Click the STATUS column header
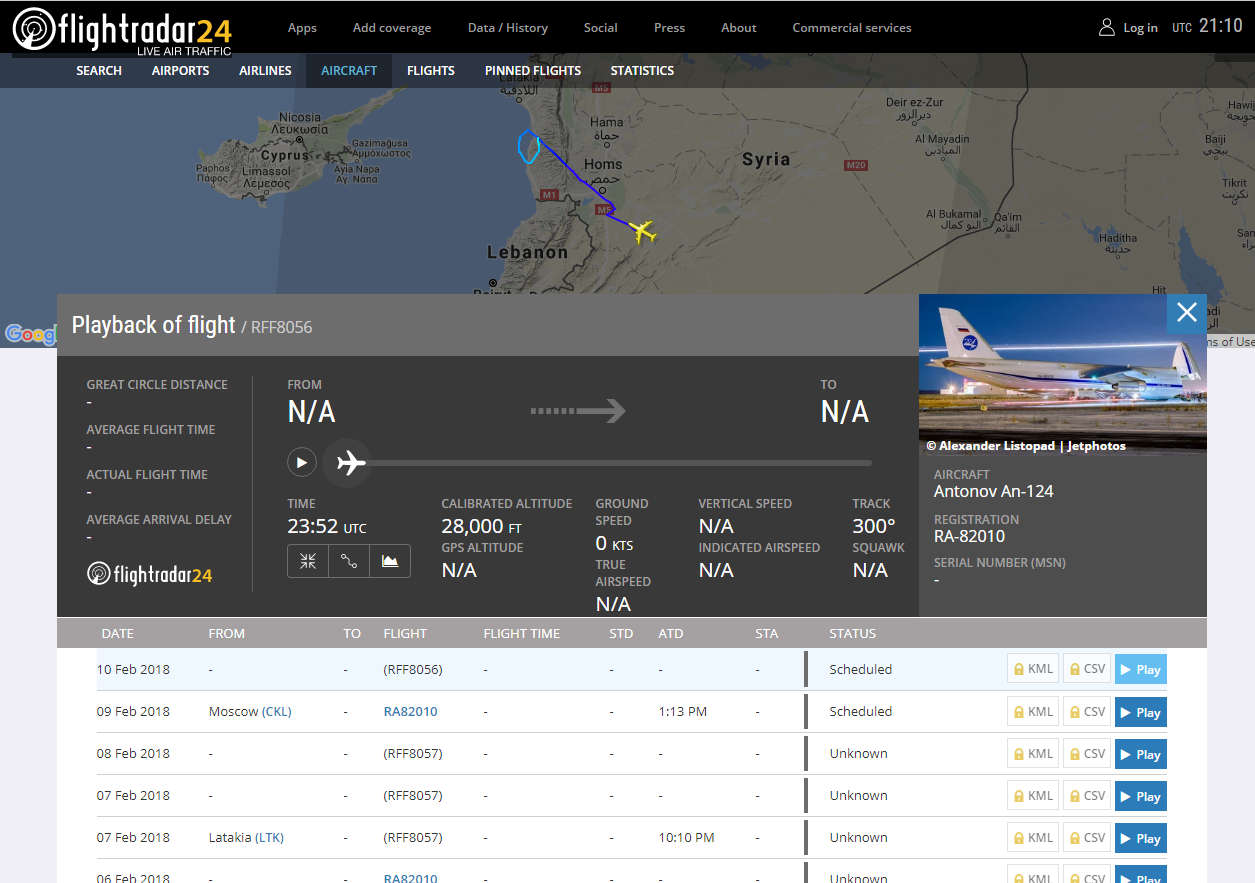 [852, 633]
